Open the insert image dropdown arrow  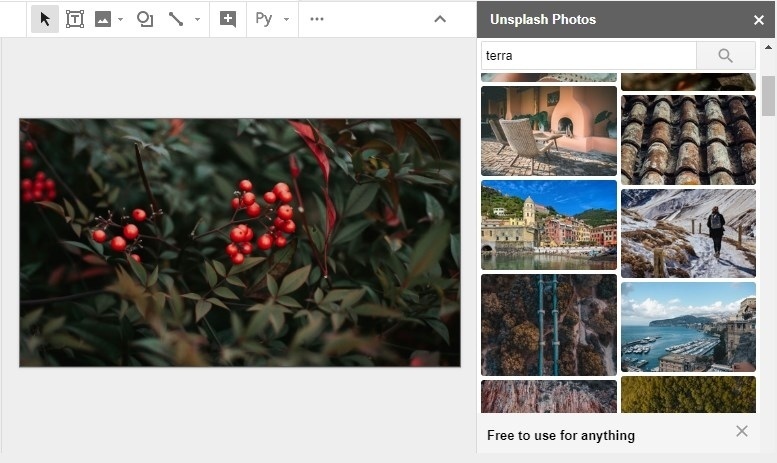click(x=120, y=20)
